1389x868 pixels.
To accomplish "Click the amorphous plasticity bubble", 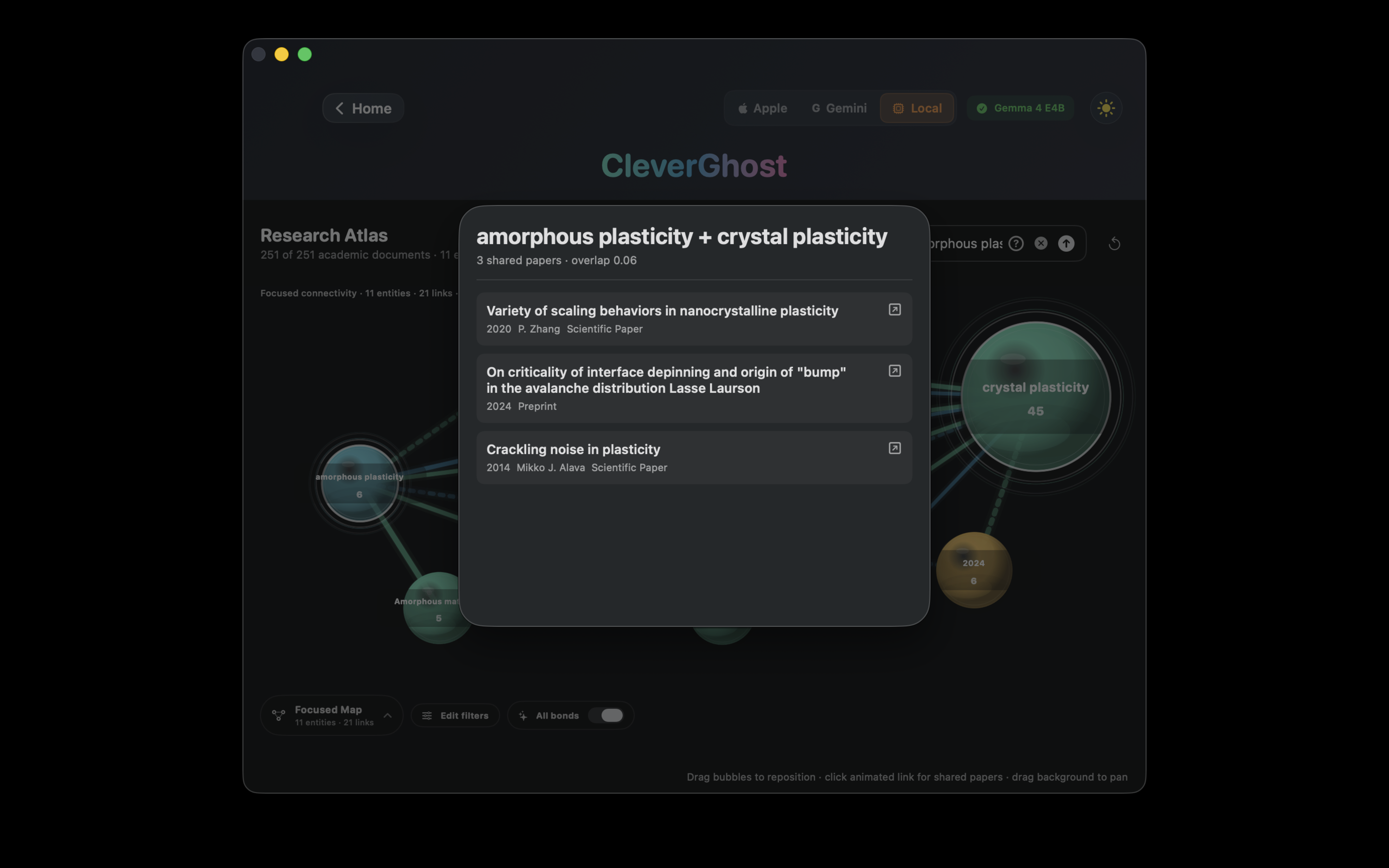I will click(359, 483).
